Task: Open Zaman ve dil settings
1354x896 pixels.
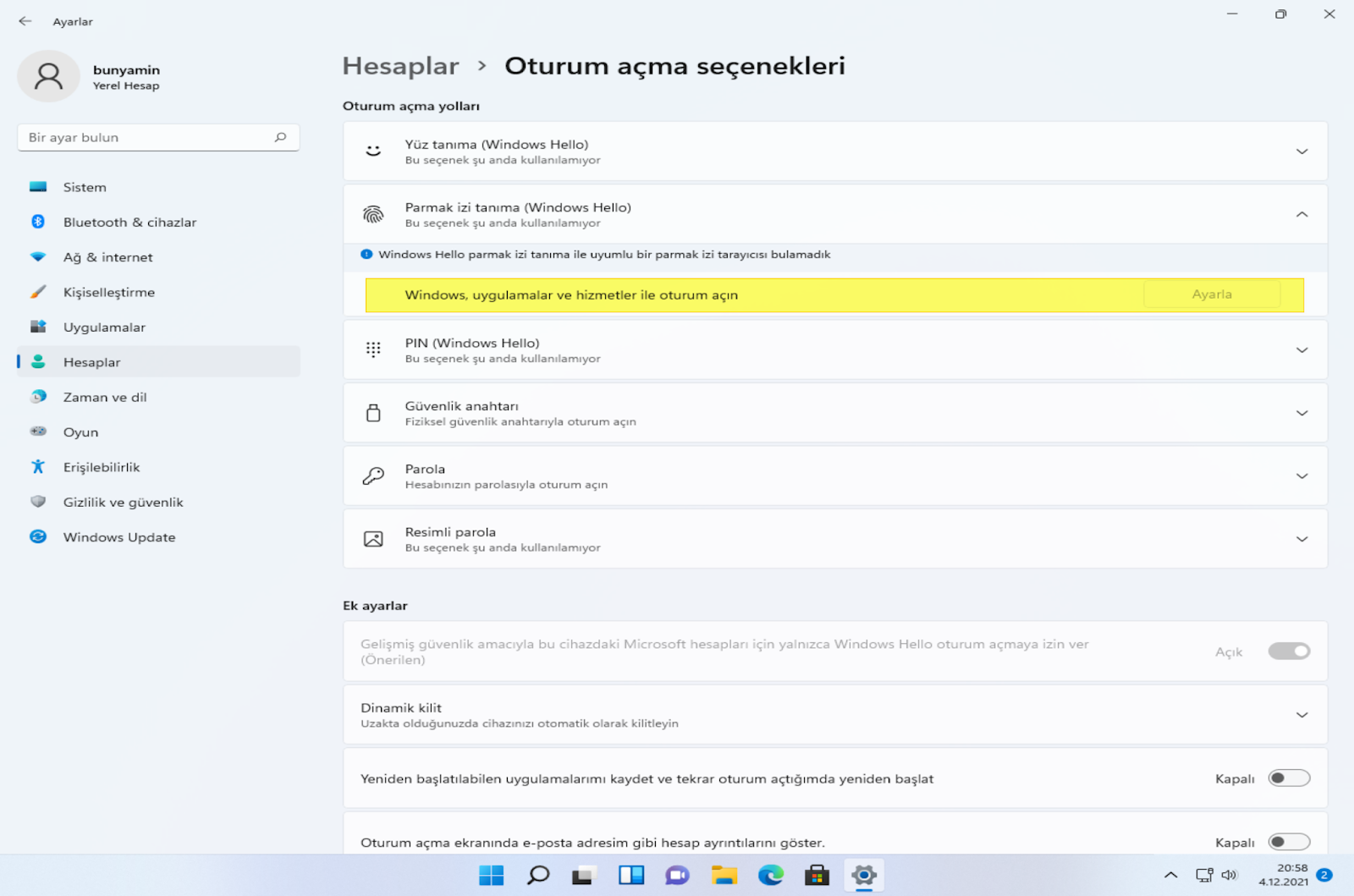Action: 158,397
